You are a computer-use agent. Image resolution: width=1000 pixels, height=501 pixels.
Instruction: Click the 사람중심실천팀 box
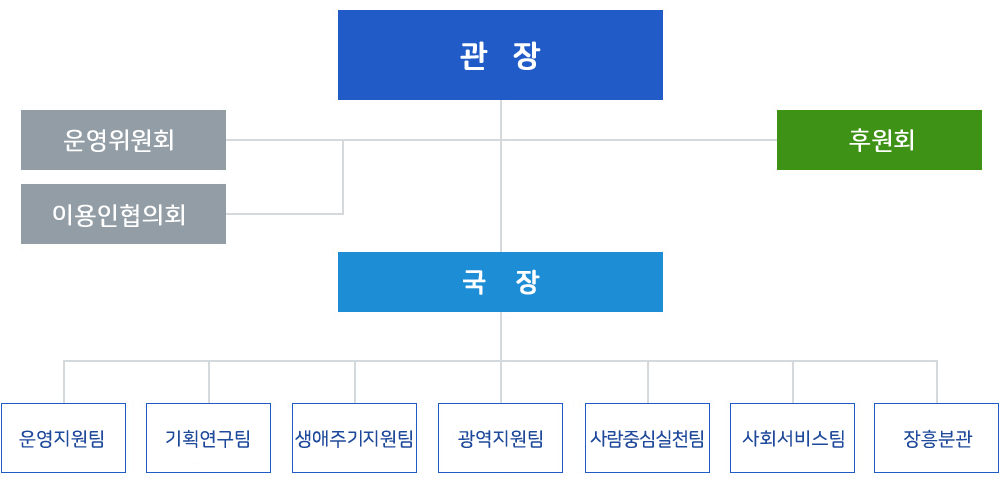tap(647, 438)
